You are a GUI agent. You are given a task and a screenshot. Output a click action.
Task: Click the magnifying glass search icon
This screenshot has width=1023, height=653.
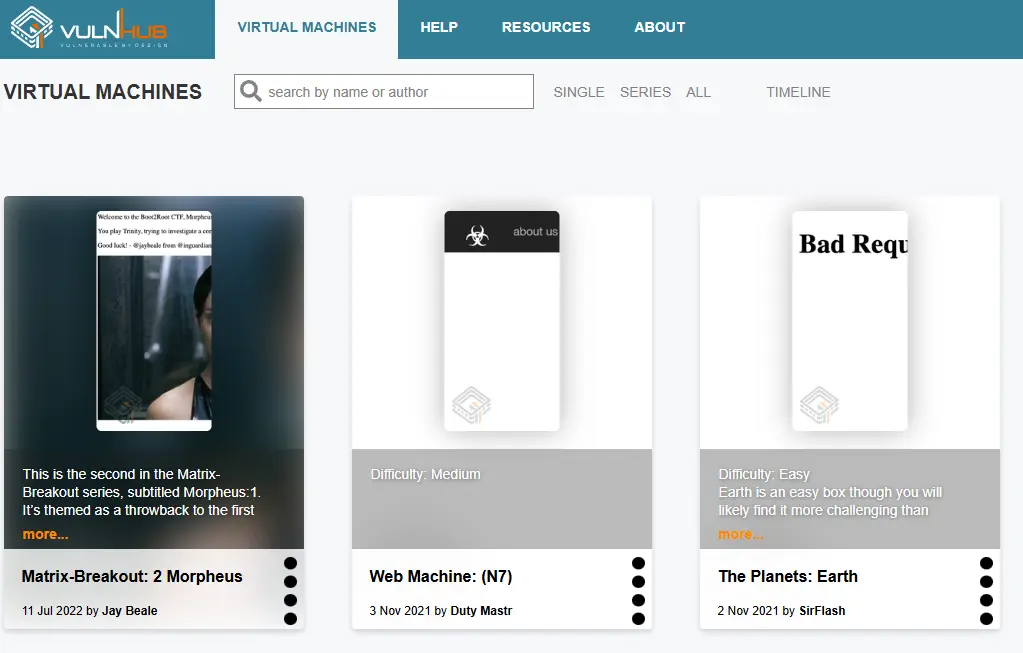[x=251, y=91]
